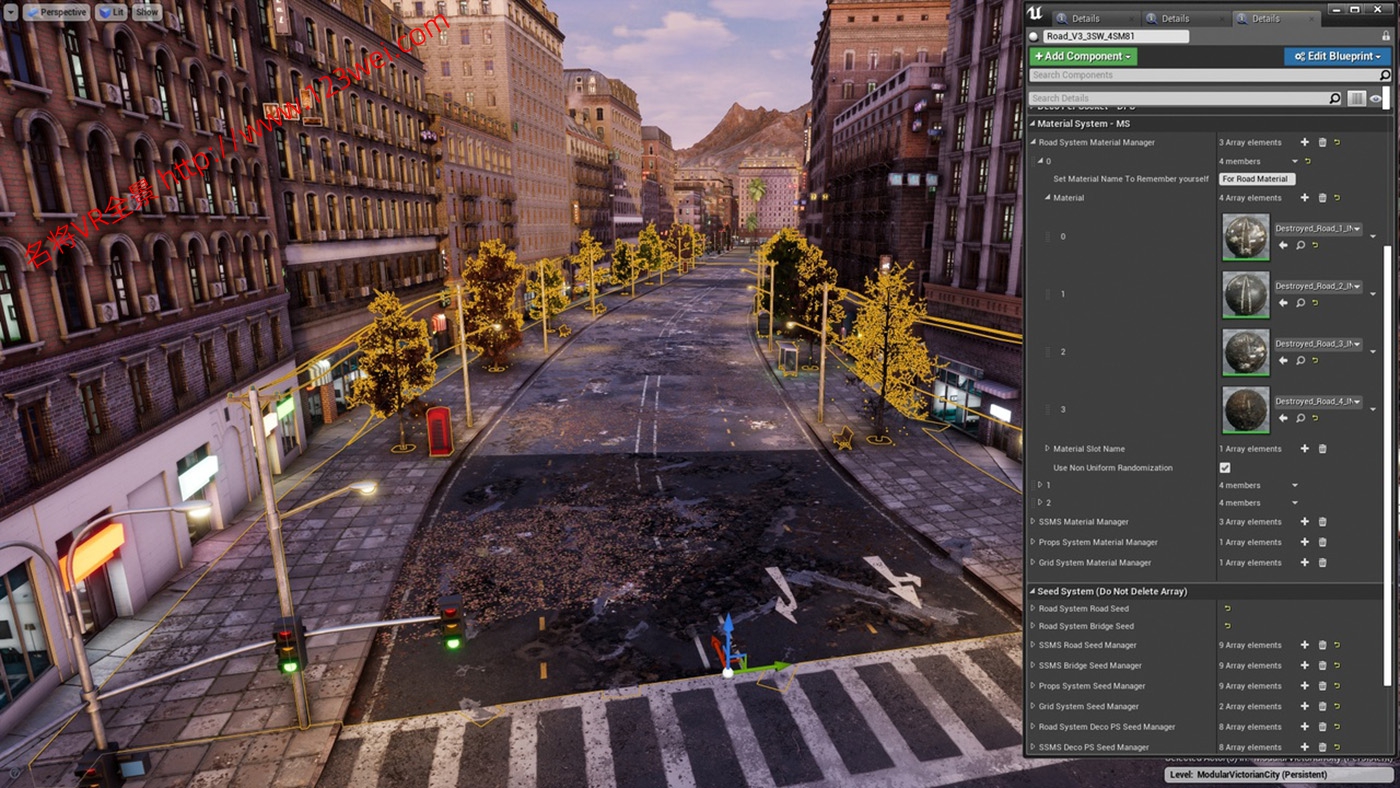Open the viewport Show menu
Screen dimensions: 1400x788
[146, 12]
